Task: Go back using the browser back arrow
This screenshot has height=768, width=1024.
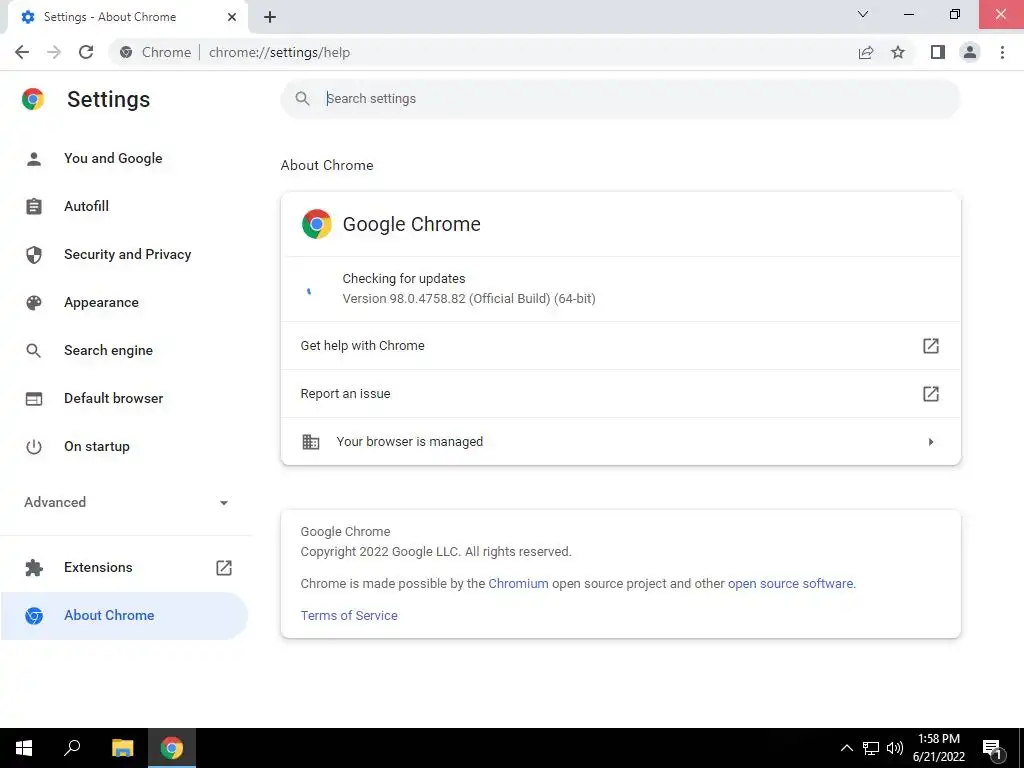Action: click(x=22, y=52)
